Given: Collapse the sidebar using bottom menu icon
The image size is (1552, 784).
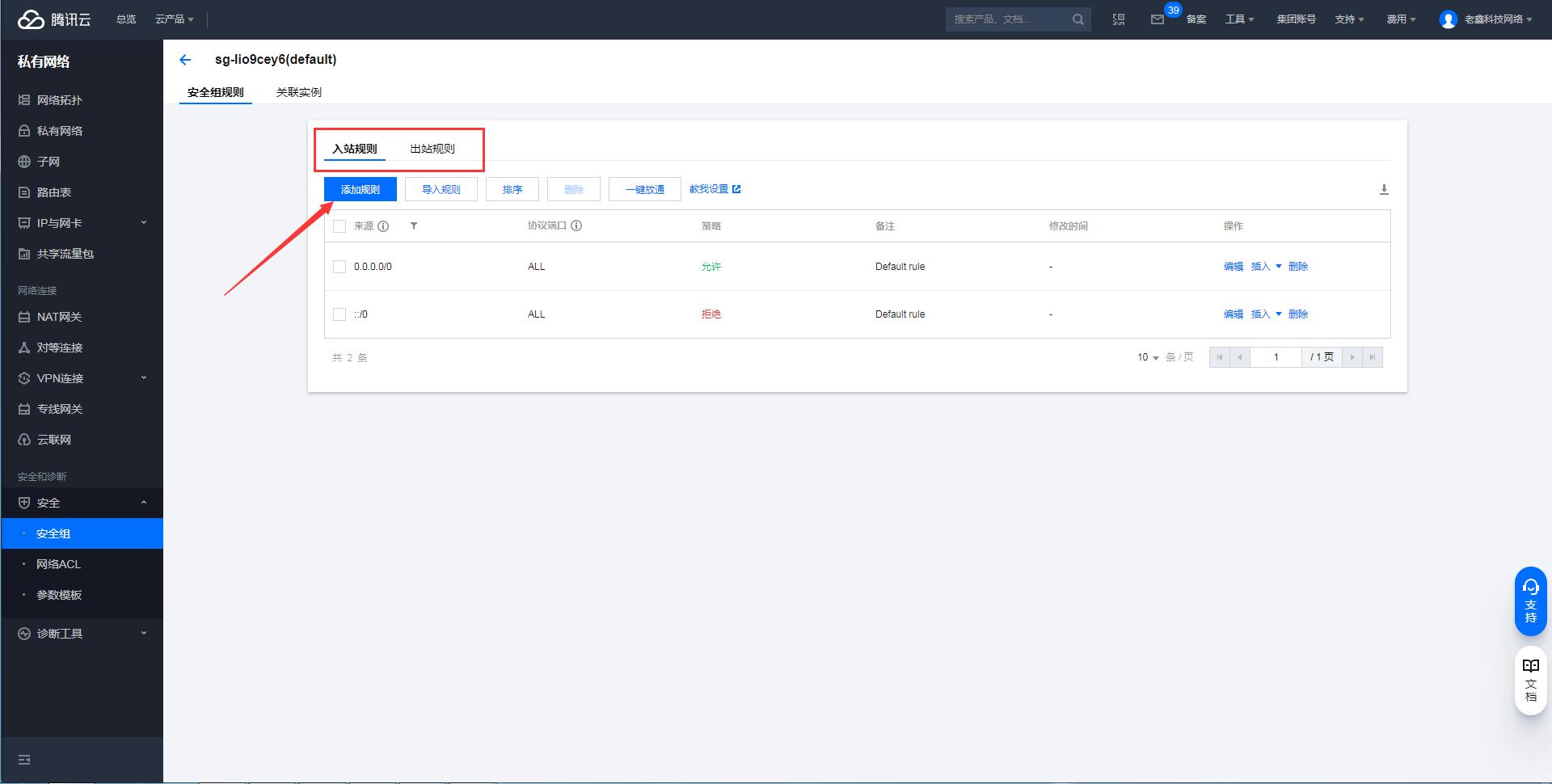Looking at the screenshot, I should click(x=24, y=760).
